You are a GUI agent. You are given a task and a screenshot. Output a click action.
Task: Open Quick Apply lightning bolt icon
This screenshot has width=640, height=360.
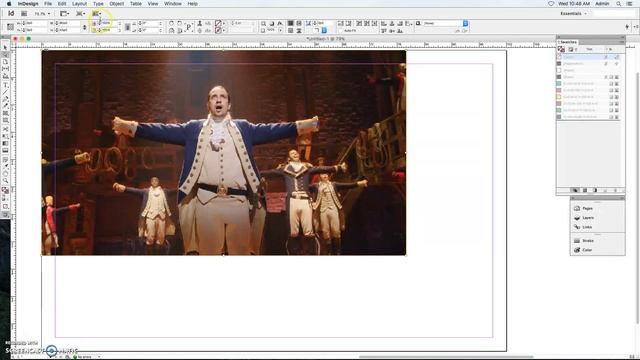click(627, 27)
